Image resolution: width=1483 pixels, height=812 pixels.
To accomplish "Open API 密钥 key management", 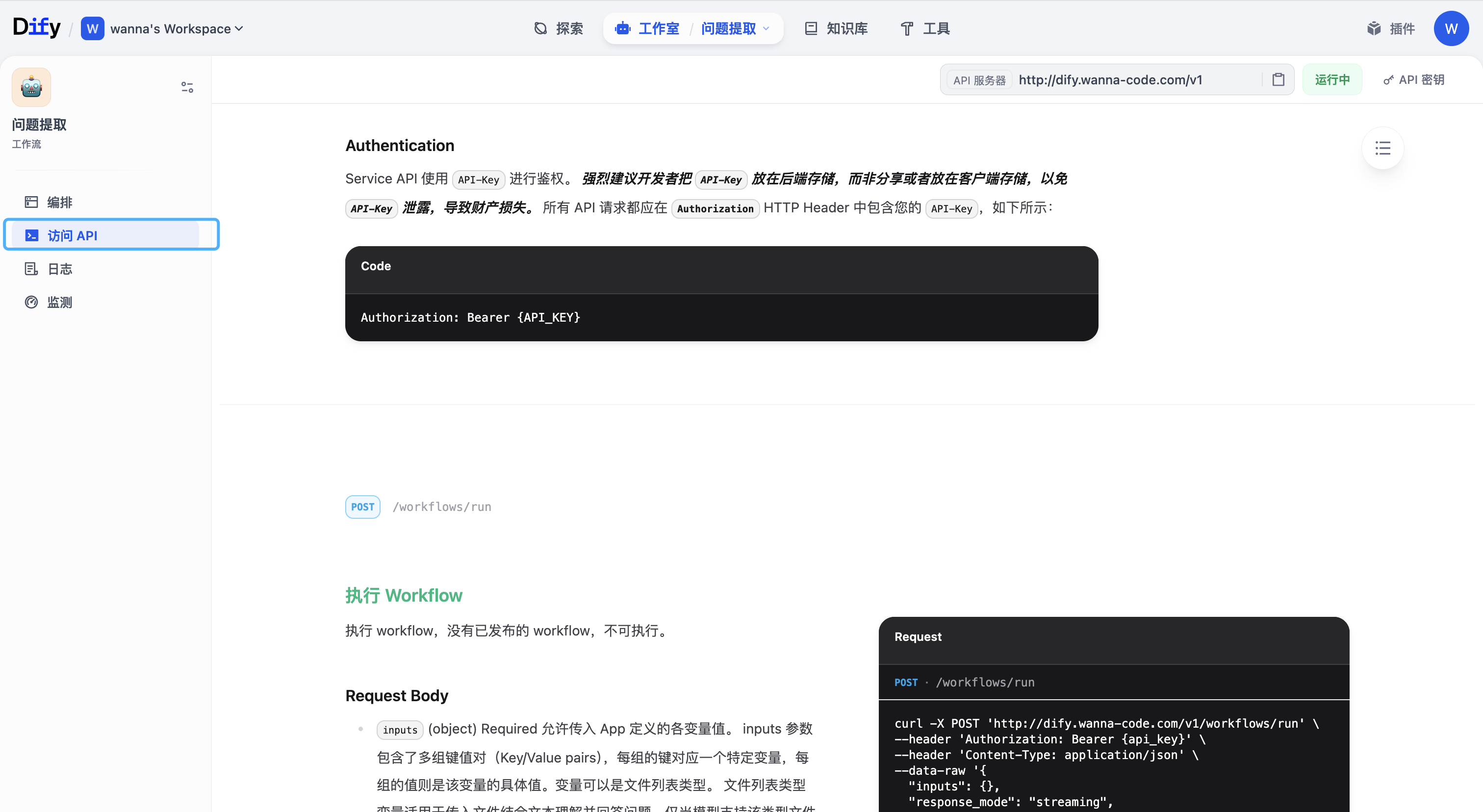I will point(1414,79).
